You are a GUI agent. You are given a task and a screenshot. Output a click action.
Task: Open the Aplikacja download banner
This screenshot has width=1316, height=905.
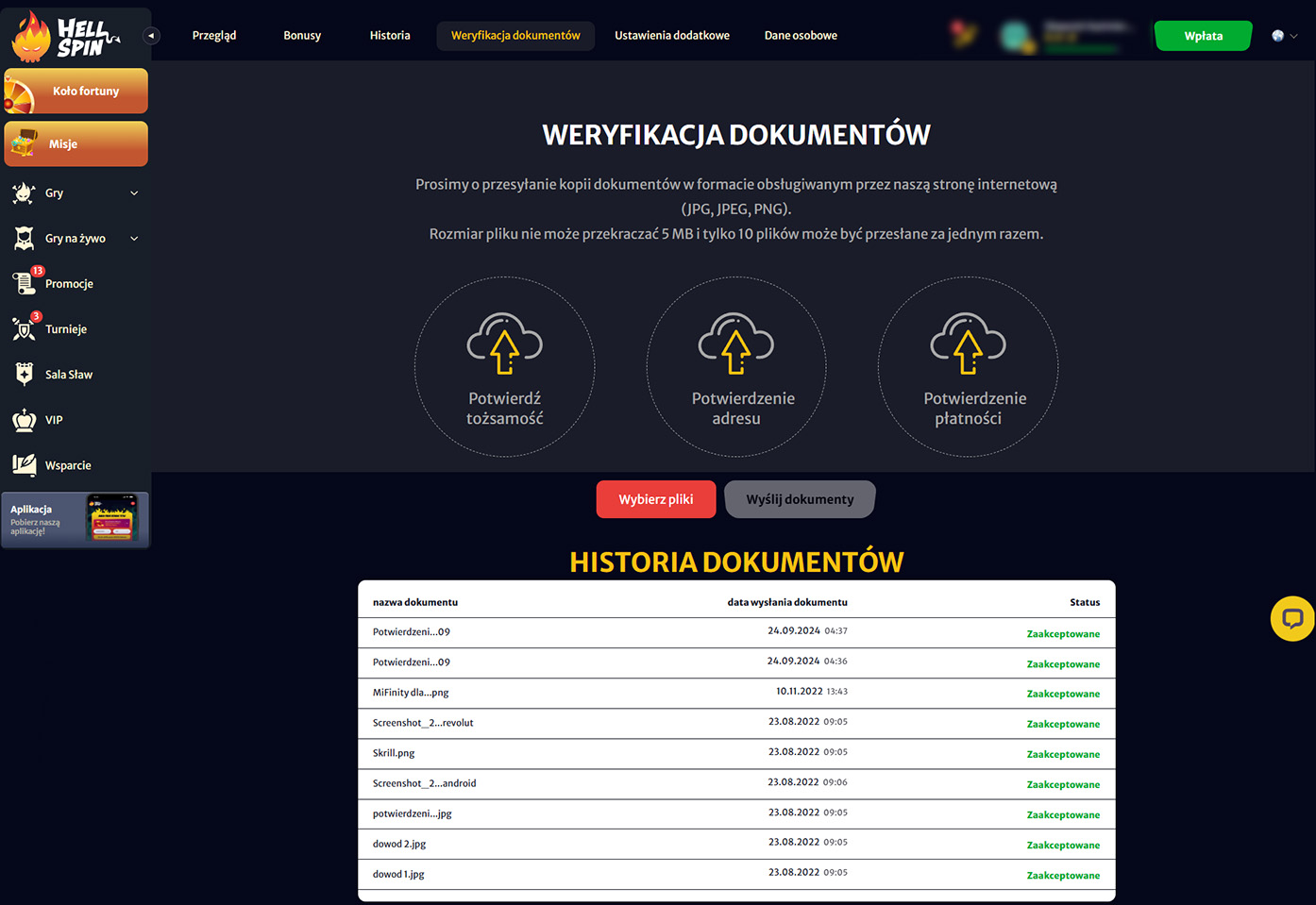pos(76,519)
